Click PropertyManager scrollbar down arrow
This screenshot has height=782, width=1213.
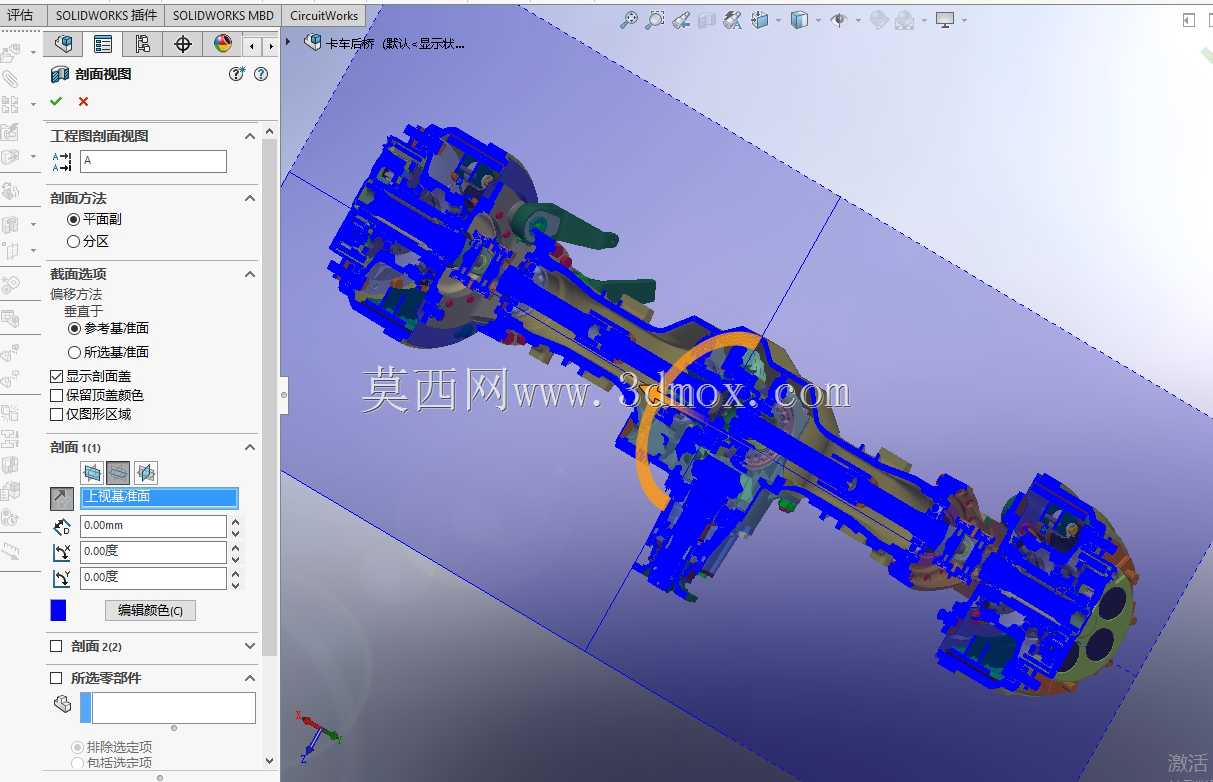pyautogui.click(x=269, y=761)
